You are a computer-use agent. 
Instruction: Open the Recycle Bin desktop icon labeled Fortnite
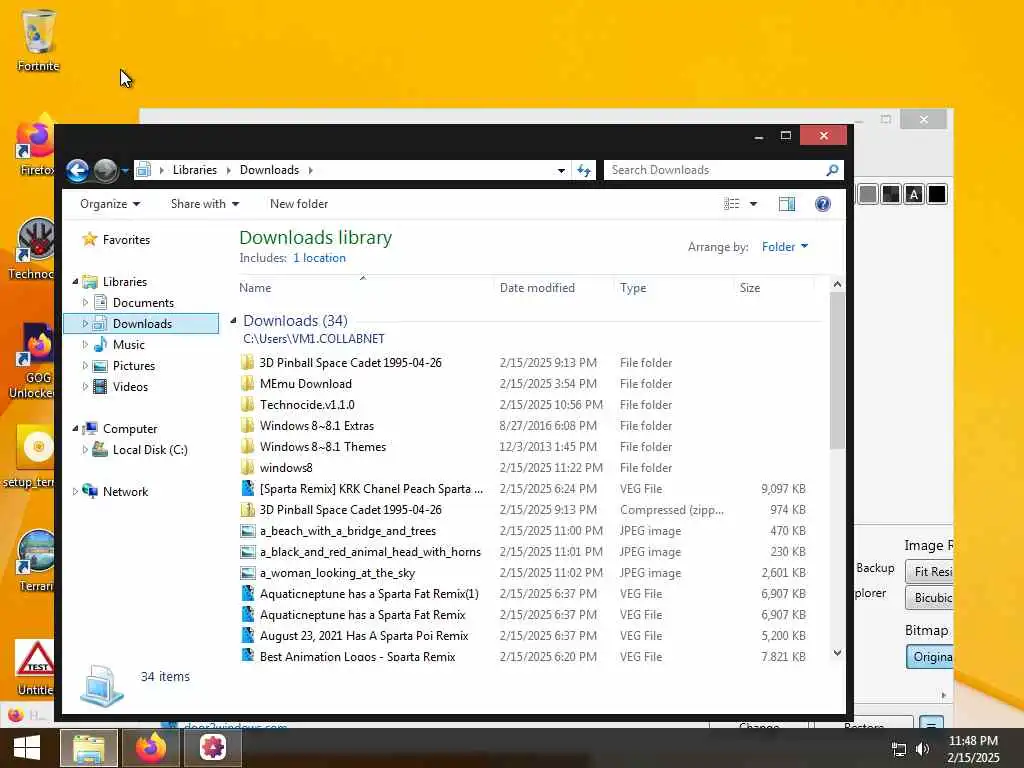click(x=38, y=40)
